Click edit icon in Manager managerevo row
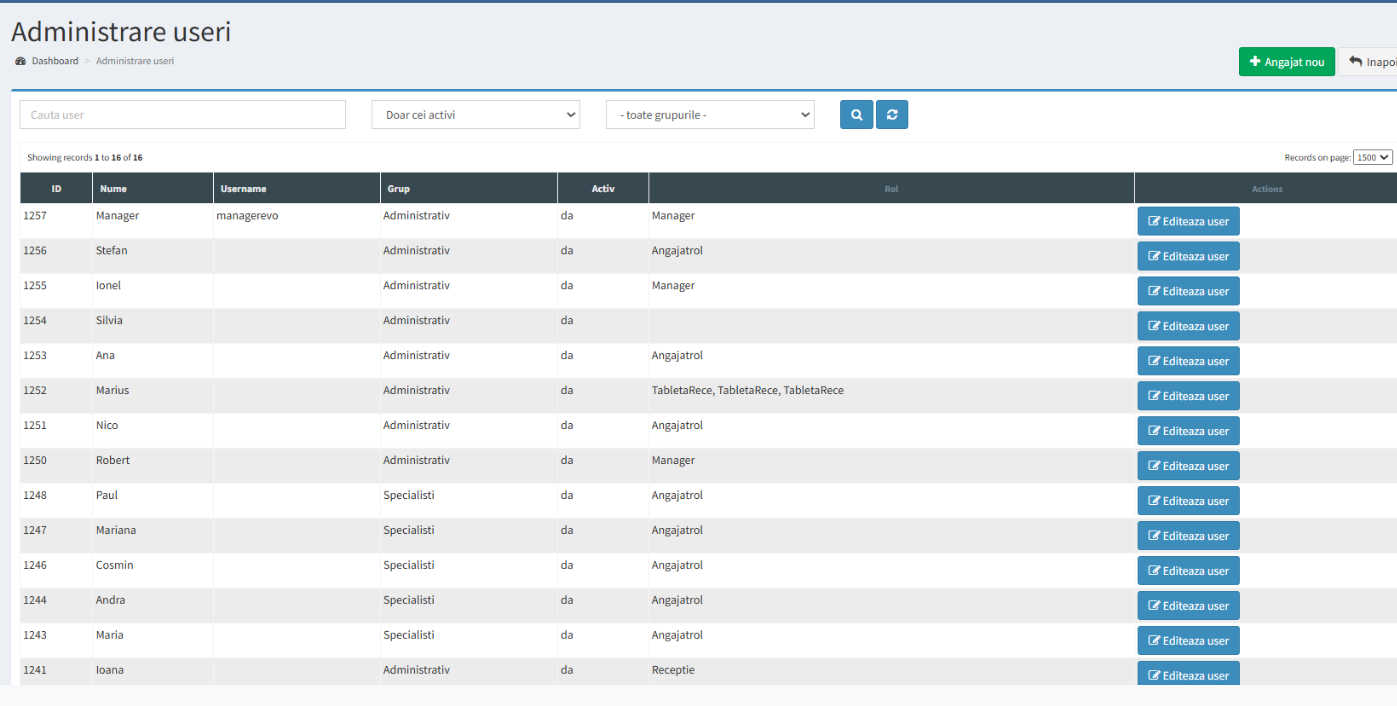The height and width of the screenshot is (706, 1397). (x=1154, y=221)
